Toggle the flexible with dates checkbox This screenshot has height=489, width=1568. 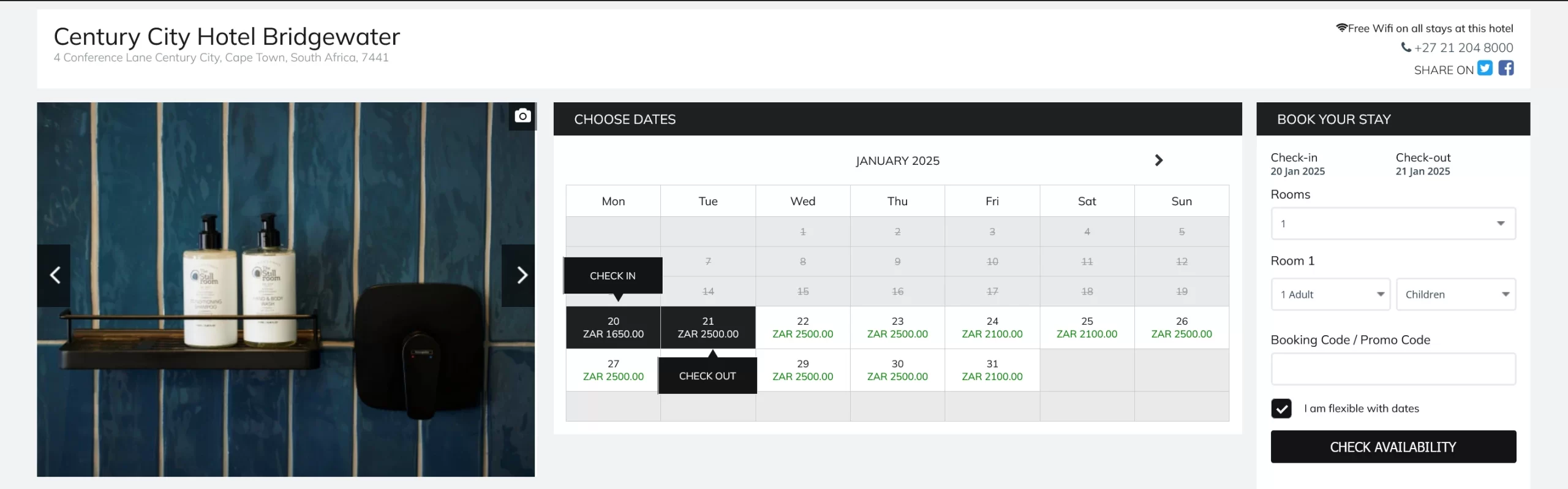click(x=1281, y=409)
